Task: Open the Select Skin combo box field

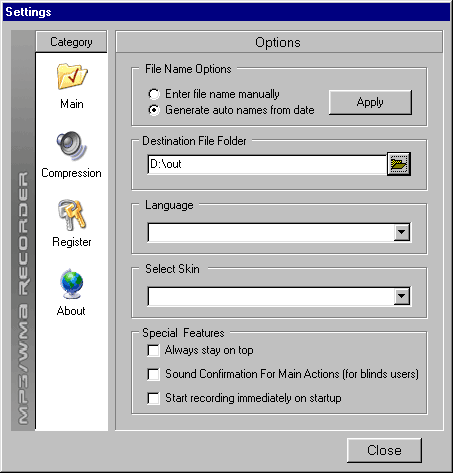Action: tap(279, 296)
